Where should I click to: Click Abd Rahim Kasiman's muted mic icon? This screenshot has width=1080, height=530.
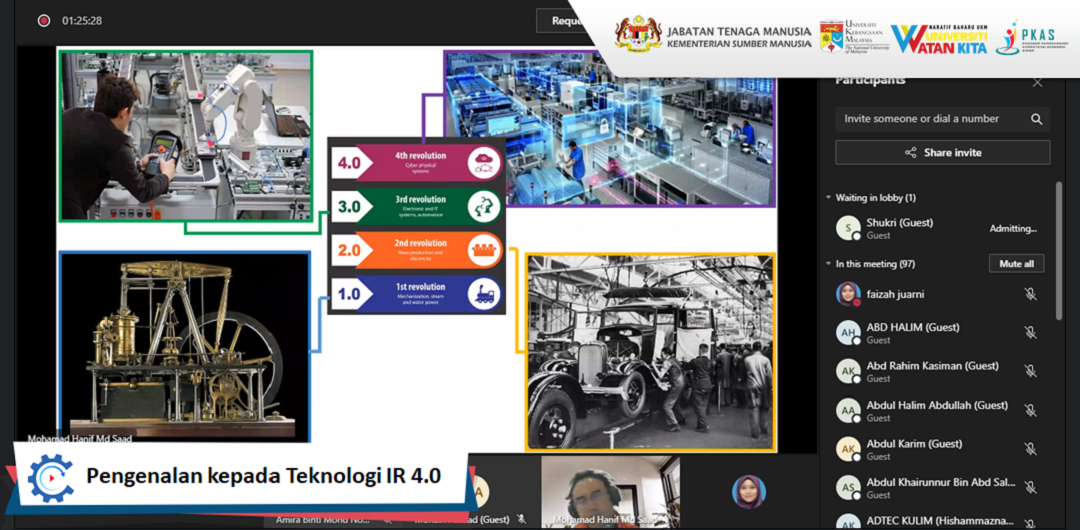coord(1030,371)
